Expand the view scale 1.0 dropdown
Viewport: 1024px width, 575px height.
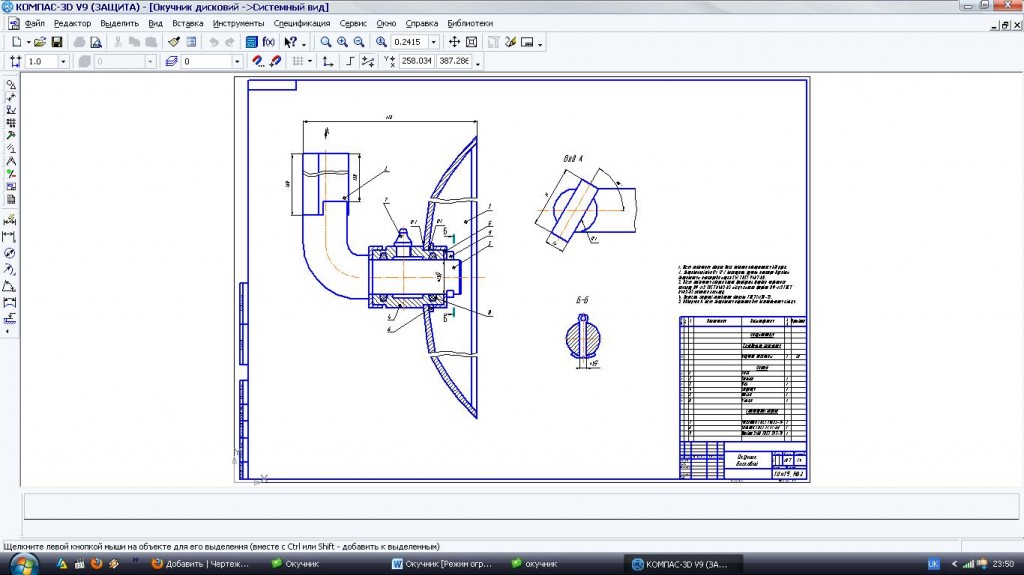(63, 61)
